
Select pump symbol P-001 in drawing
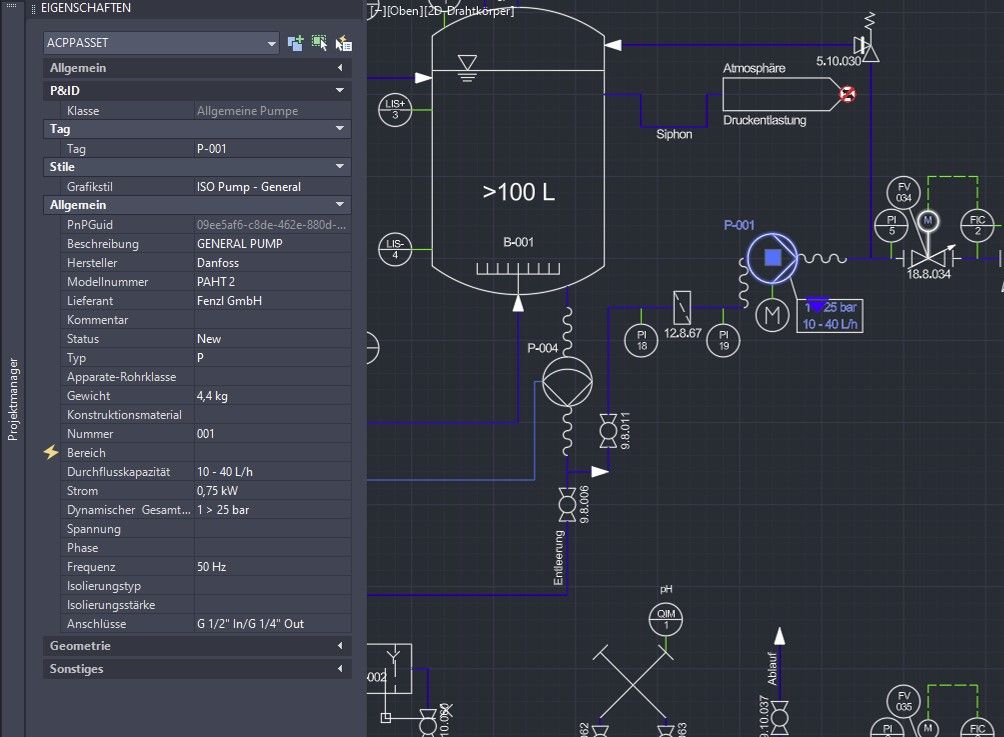coord(772,258)
